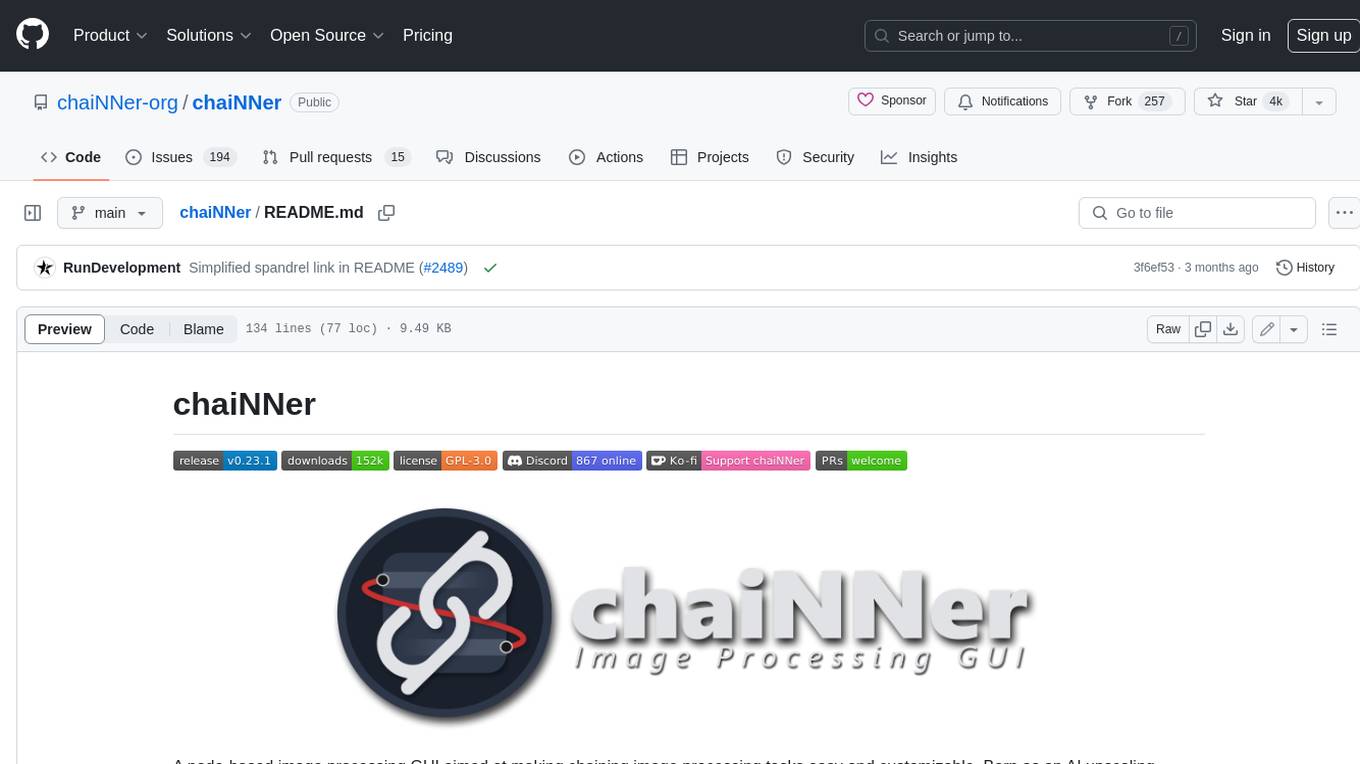Star the chaiNNer repository
This screenshot has height=764, width=1360.
(1247, 101)
